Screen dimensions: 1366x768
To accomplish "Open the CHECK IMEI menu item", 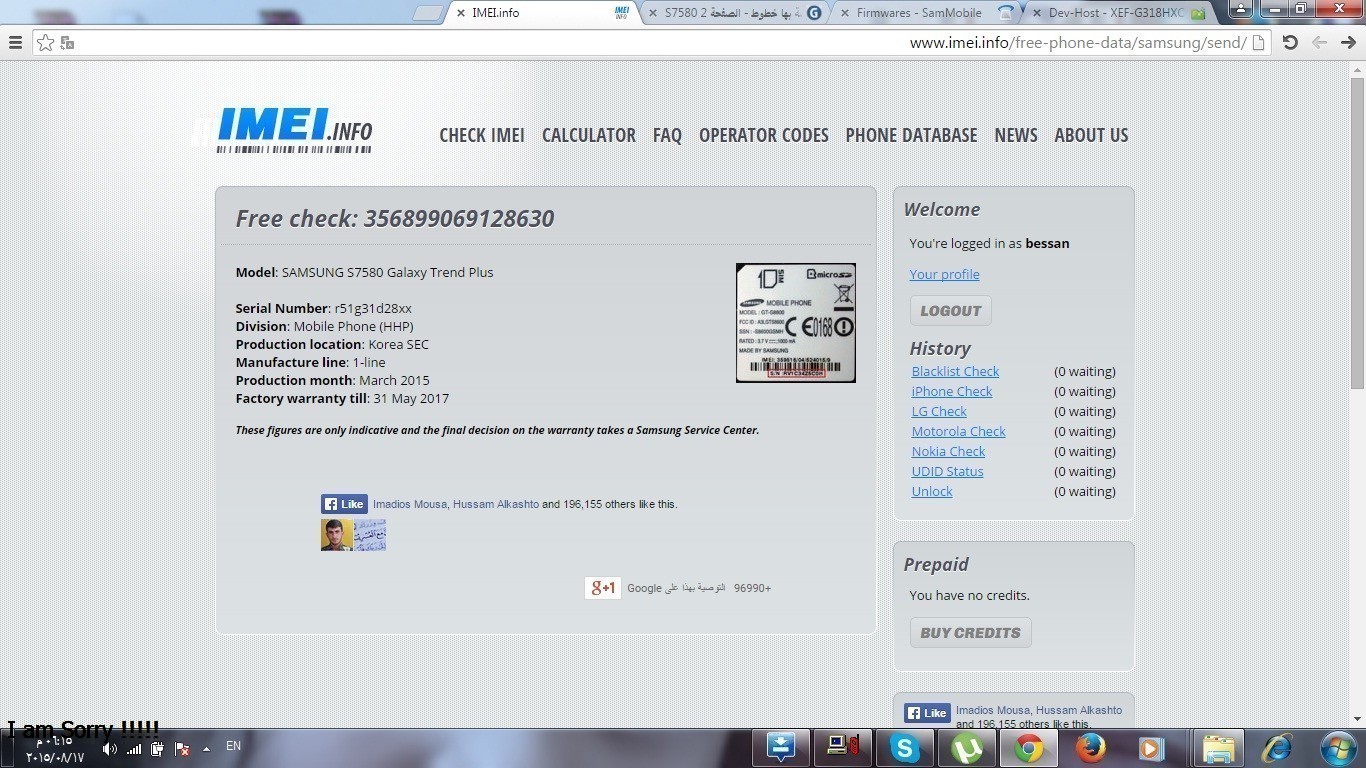I will [482, 135].
